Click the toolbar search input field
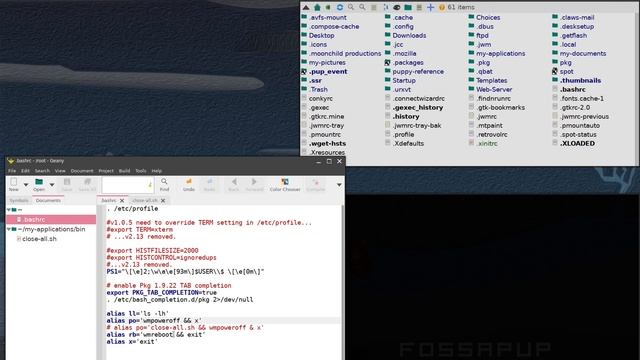640x360 pixels. [127, 185]
